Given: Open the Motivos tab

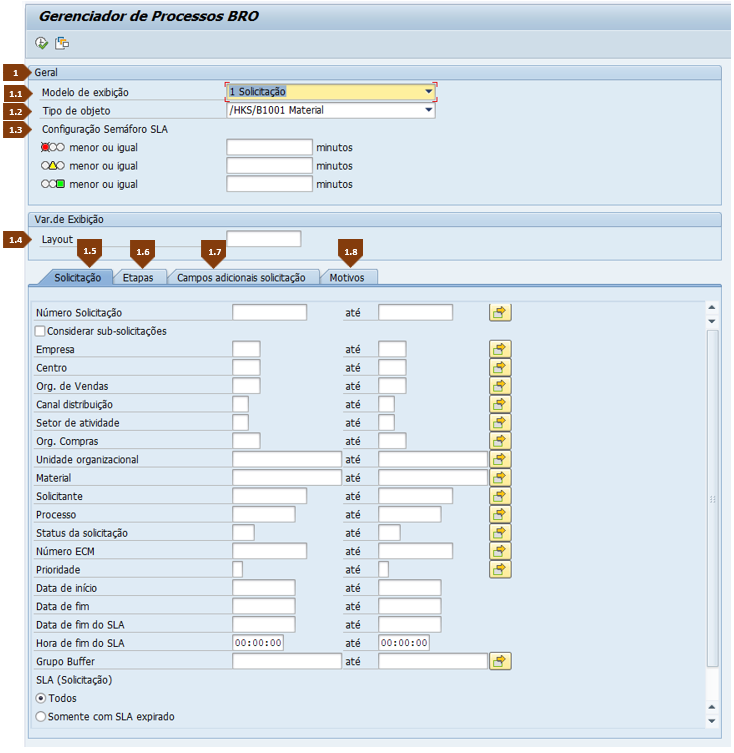Looking at the screenshot, I should pyautogui.click(x=347, y=278).
